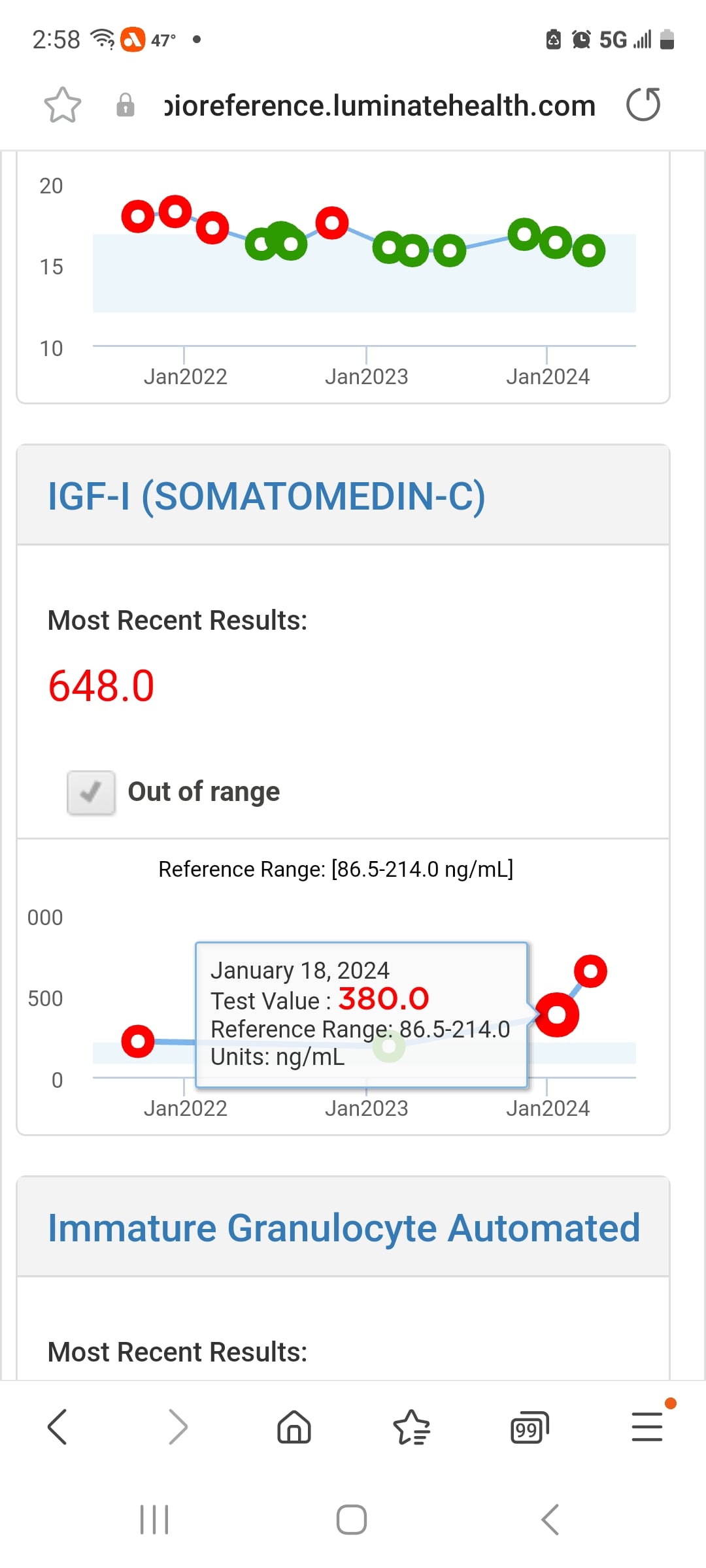Open the bookmarks list star icon
706x1568 pixels.
coord(412,1427)
